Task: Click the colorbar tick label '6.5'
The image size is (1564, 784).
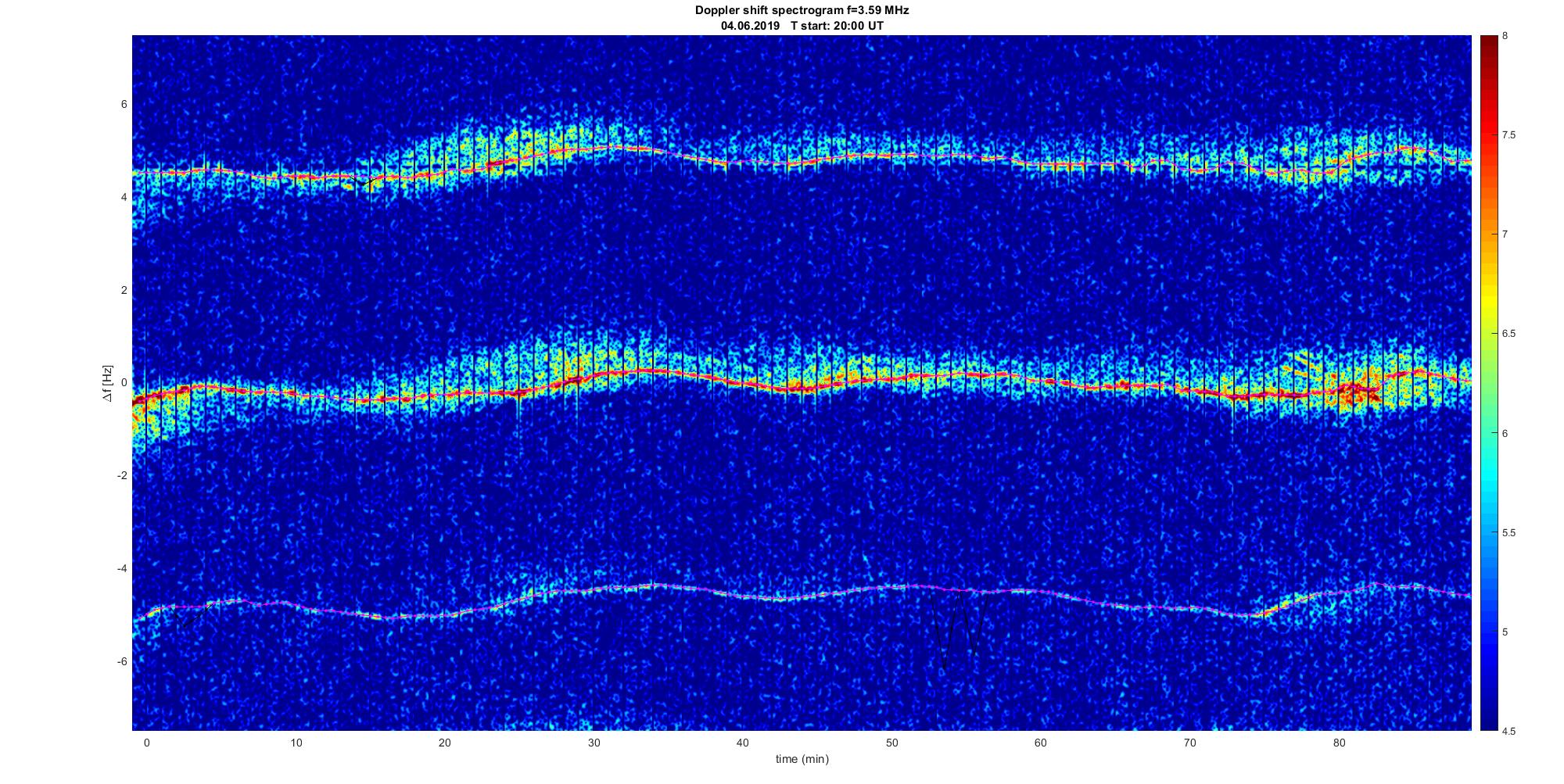Action: click(x=1509, y=334)
